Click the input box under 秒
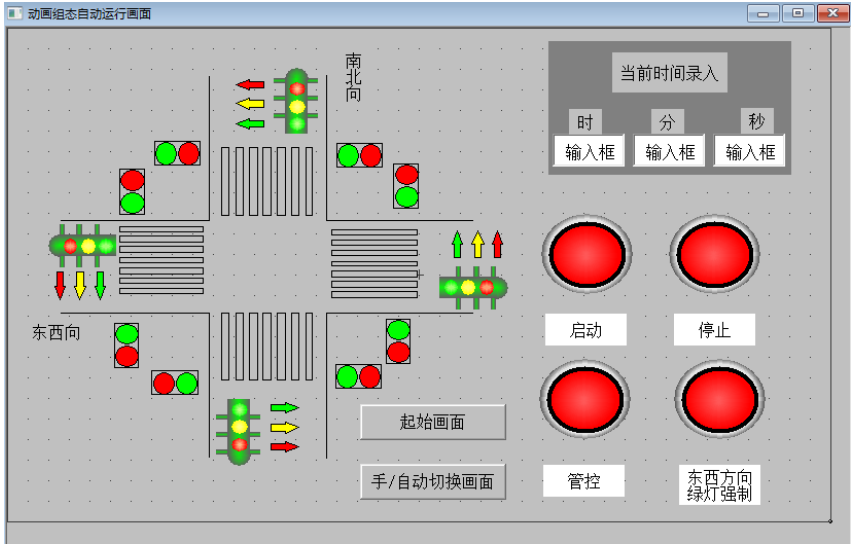Image resolution: width=852 pixels, height=549 pixels. pyautogui.click(x=750, y=151)
